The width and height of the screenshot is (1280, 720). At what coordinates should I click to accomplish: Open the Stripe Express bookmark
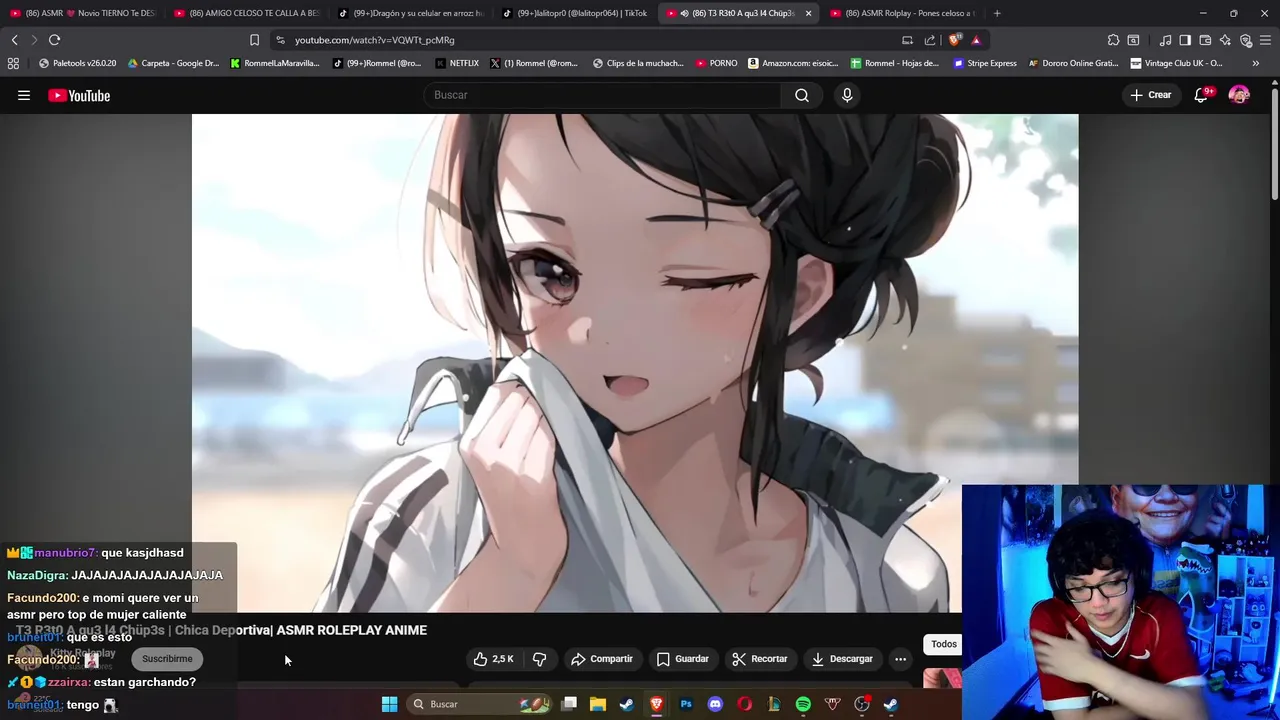(985, 63)
